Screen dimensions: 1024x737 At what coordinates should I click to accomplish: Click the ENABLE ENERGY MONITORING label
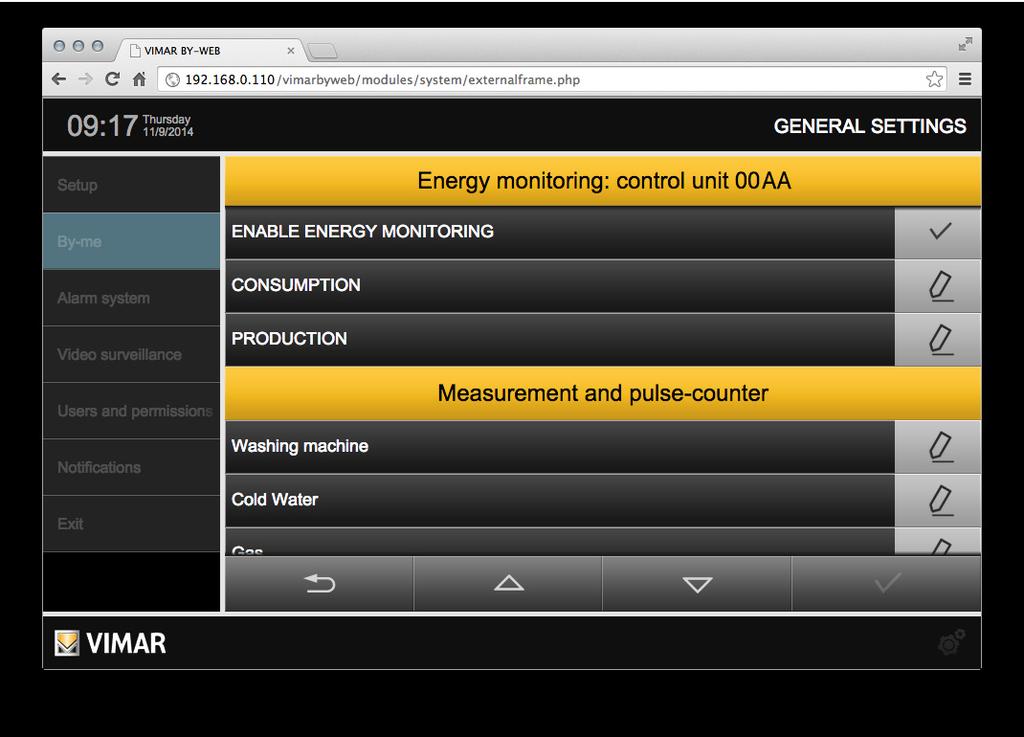(x=362, y=232)
